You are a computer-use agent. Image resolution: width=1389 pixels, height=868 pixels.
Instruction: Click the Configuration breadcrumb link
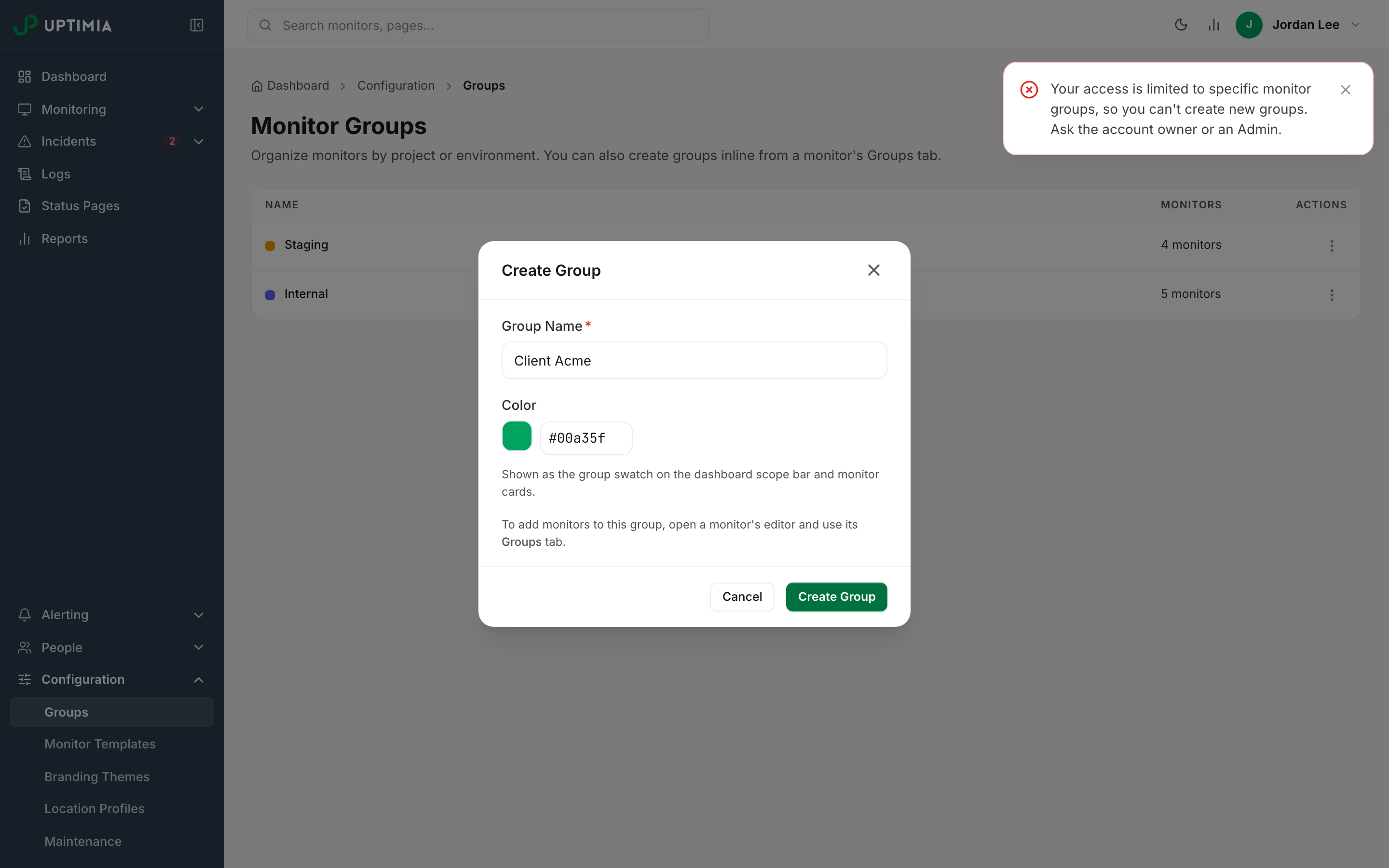[x=396, y=85]
